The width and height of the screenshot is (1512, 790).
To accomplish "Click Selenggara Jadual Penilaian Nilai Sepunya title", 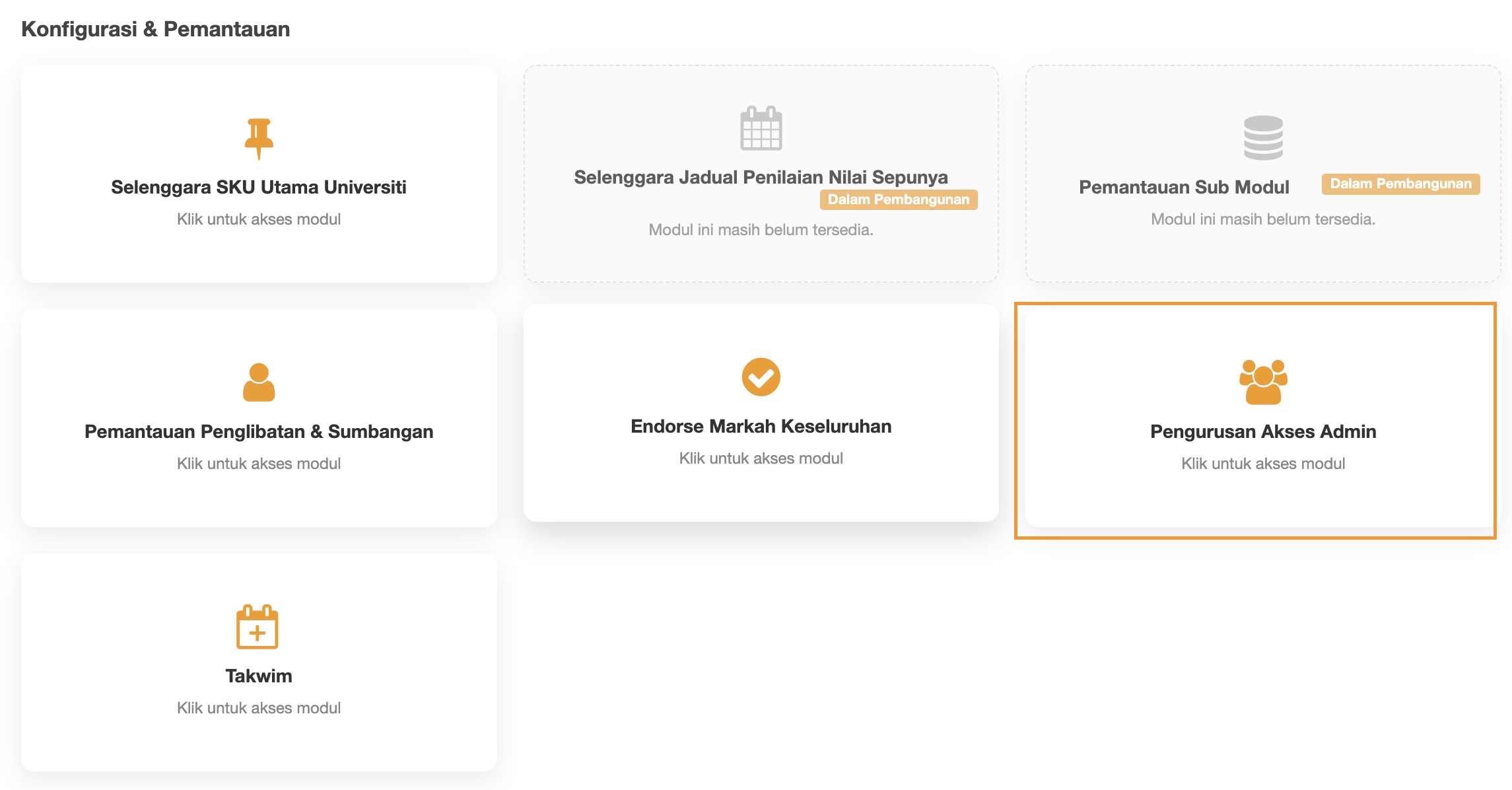I will 761,178.
